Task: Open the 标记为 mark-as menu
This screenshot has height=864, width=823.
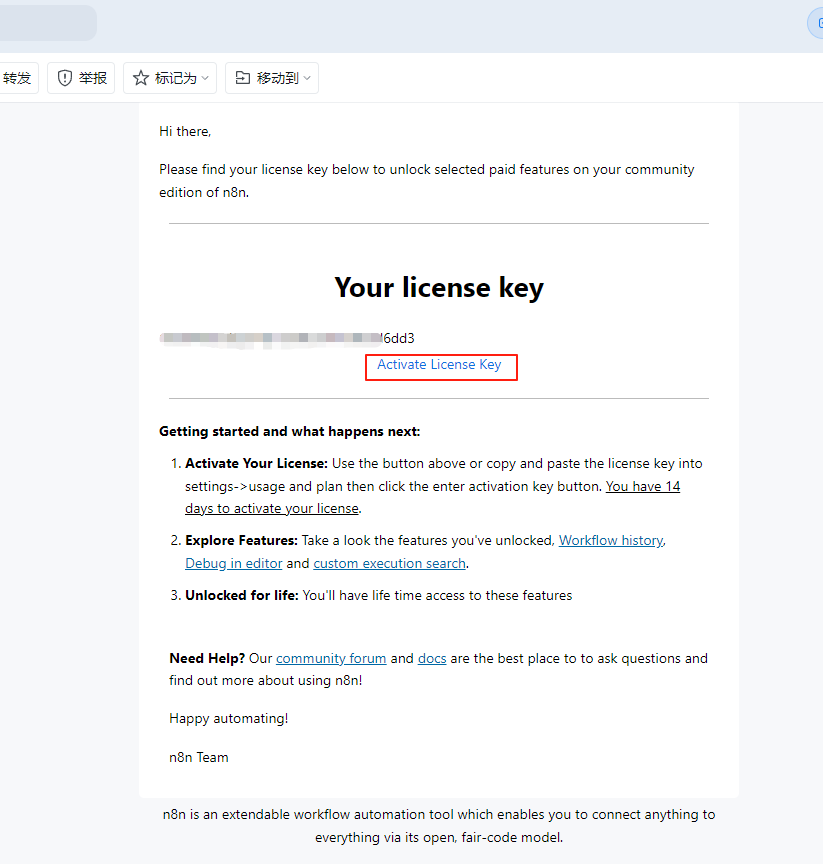Action: click(170, 78)
